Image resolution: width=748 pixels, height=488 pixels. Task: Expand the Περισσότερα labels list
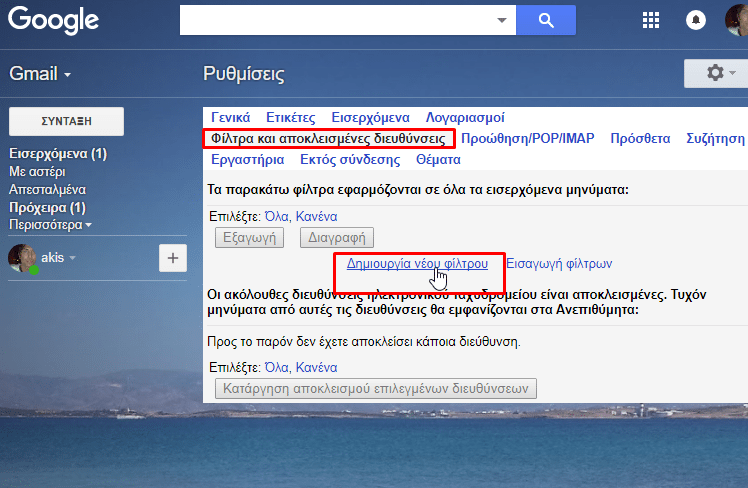[50, 225]
